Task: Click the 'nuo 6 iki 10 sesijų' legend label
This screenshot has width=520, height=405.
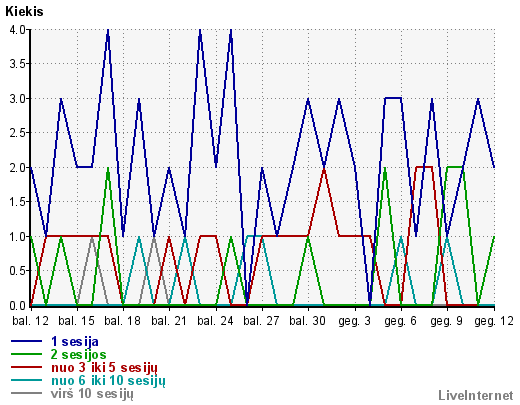Action: coord(108,381)
